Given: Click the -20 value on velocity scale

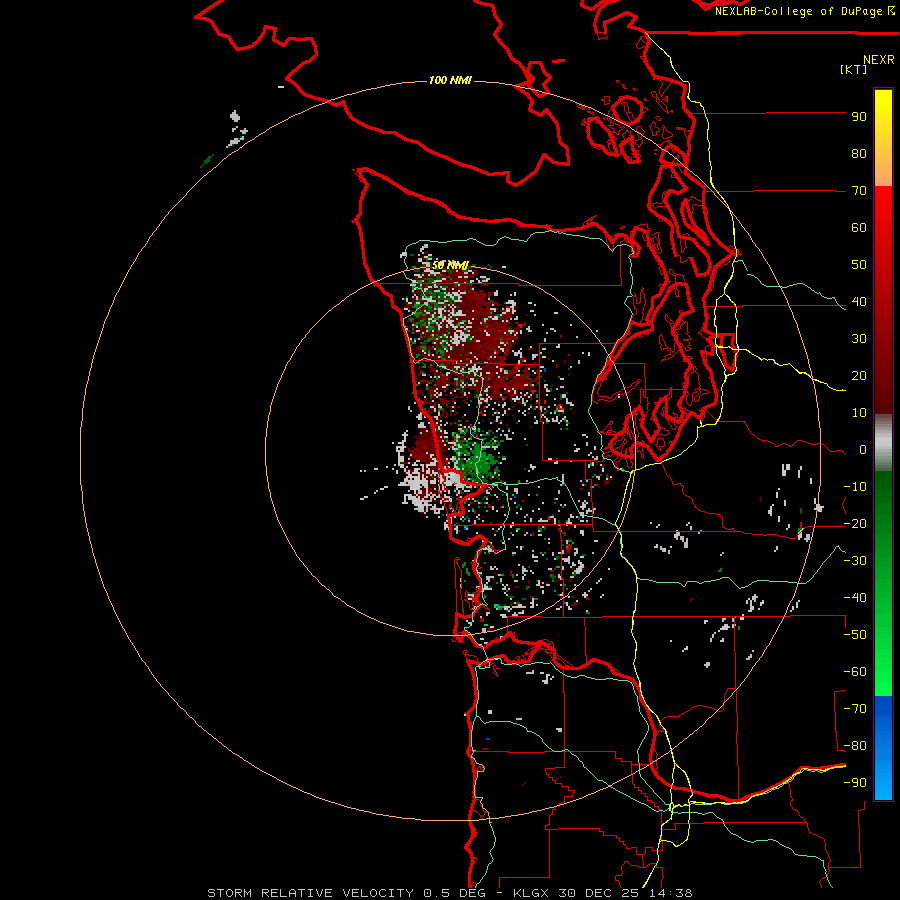Looking at the screenshot, I should pos(855,523).
